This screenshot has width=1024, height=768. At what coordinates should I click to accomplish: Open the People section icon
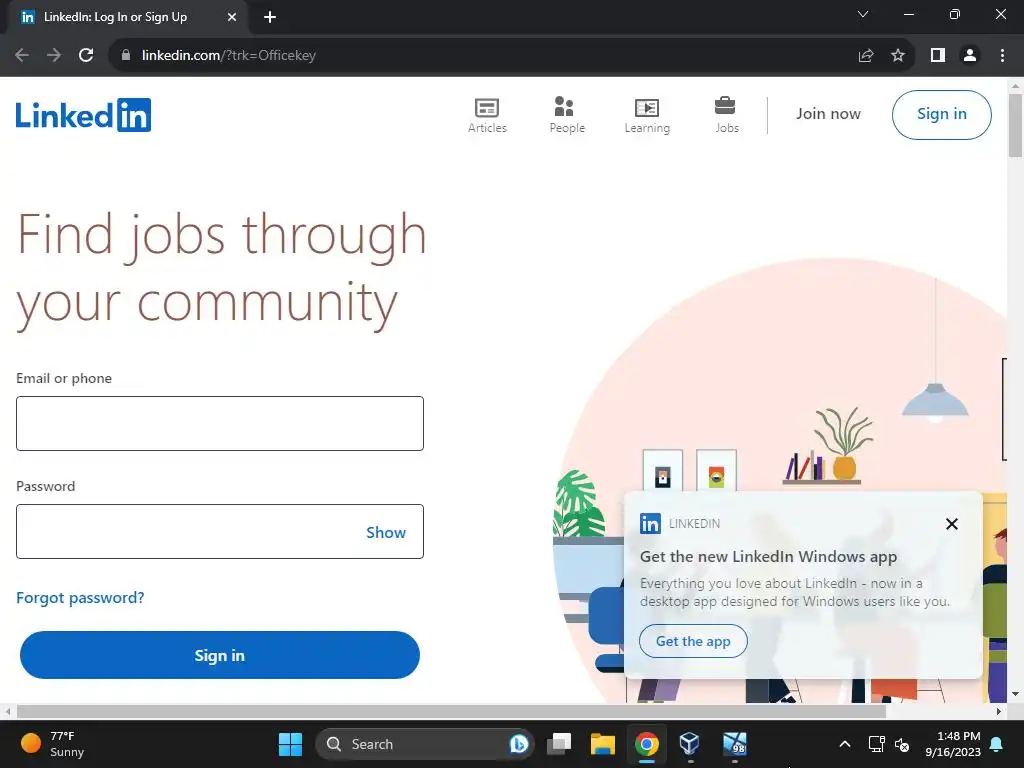[564, 106]
